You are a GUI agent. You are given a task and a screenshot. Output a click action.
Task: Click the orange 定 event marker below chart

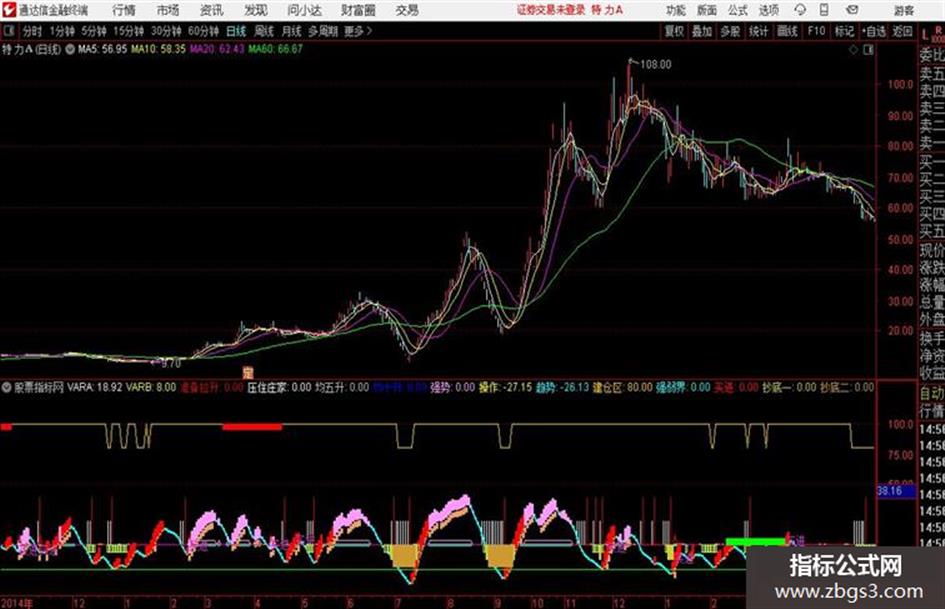point(248,373)
